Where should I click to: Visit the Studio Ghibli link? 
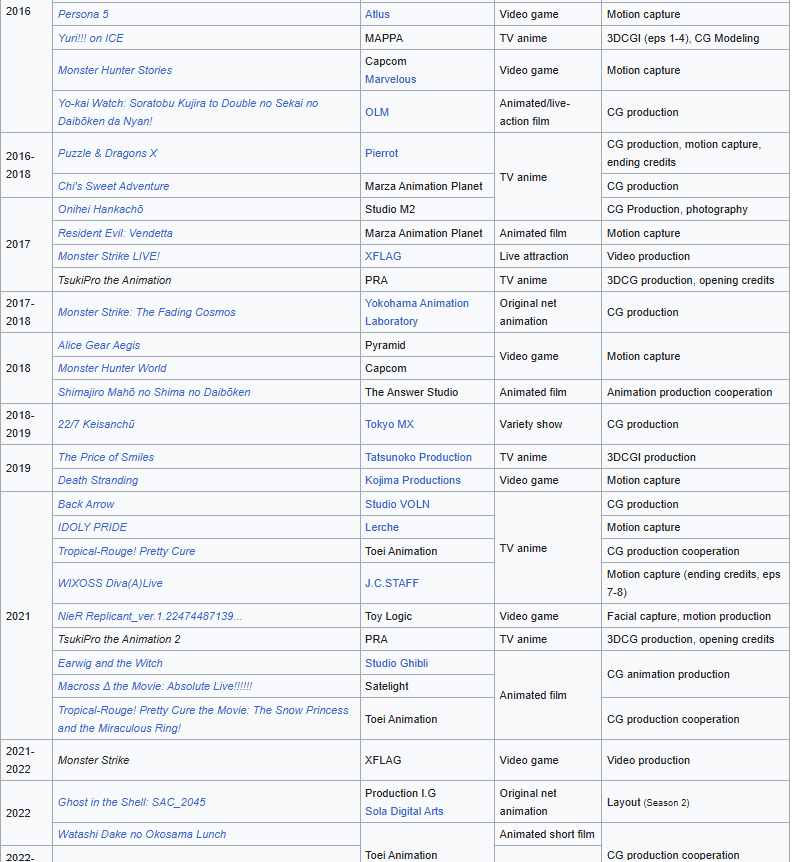(x=396, y=664)
